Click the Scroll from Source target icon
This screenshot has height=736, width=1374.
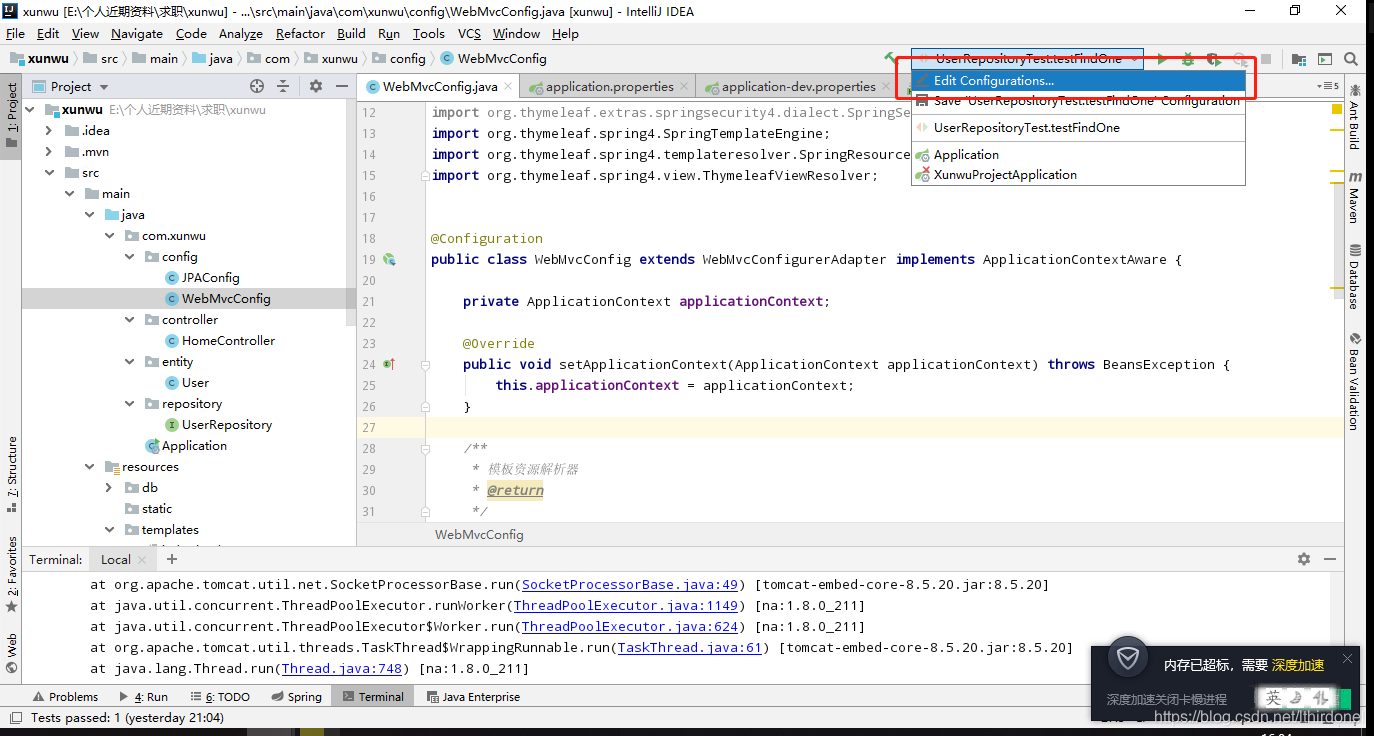[257, 86]
